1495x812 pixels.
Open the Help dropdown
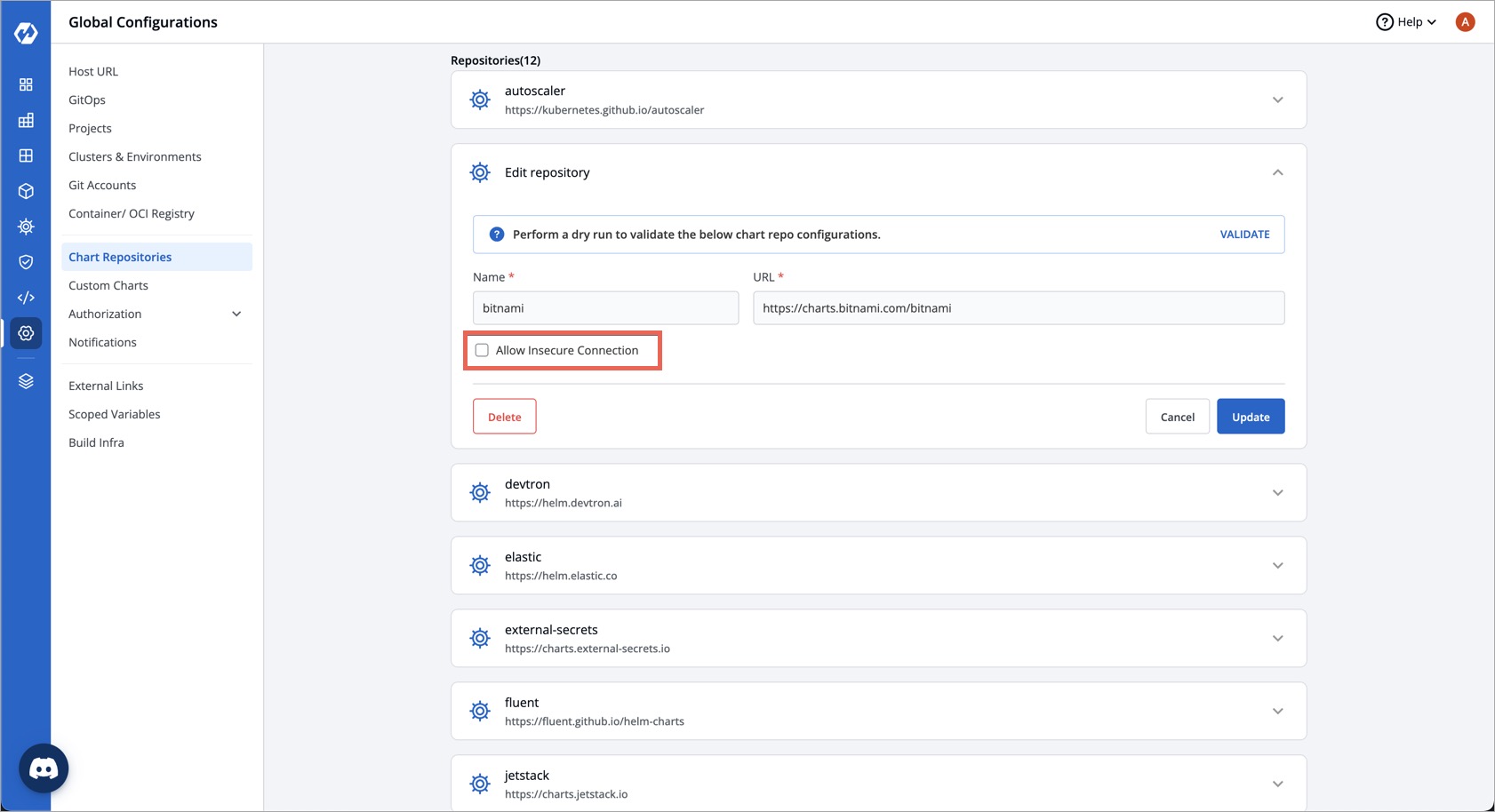click(1406, 22)
